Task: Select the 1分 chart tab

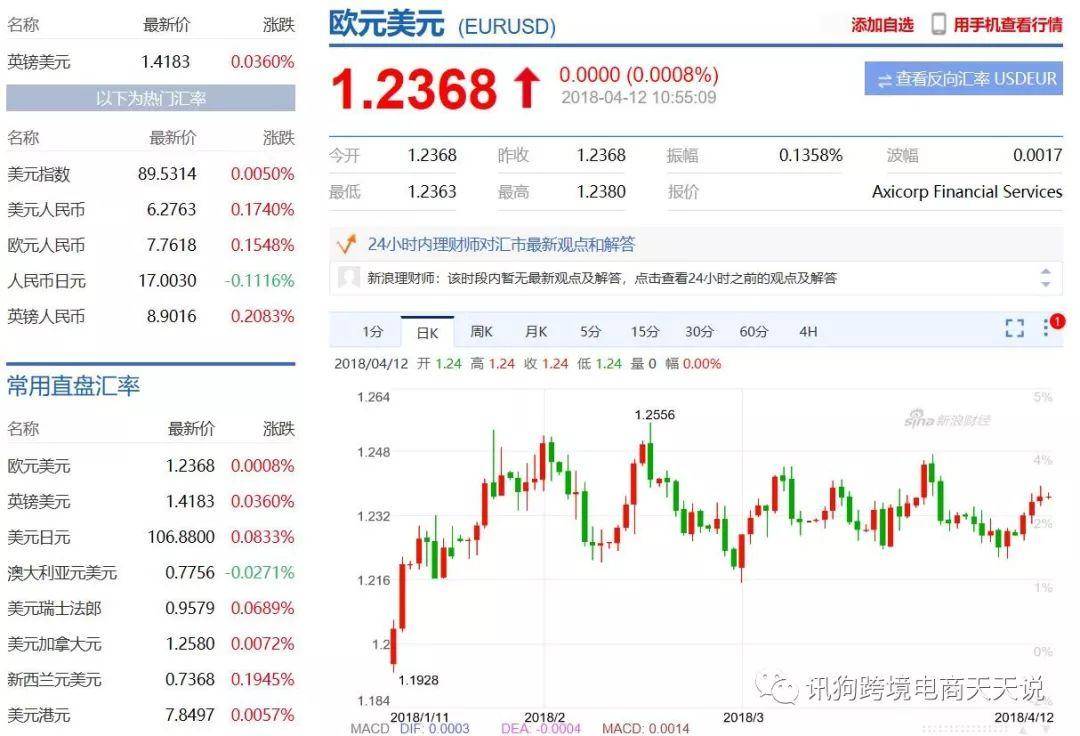Action: pyautogui.click(x=373, y=331)
